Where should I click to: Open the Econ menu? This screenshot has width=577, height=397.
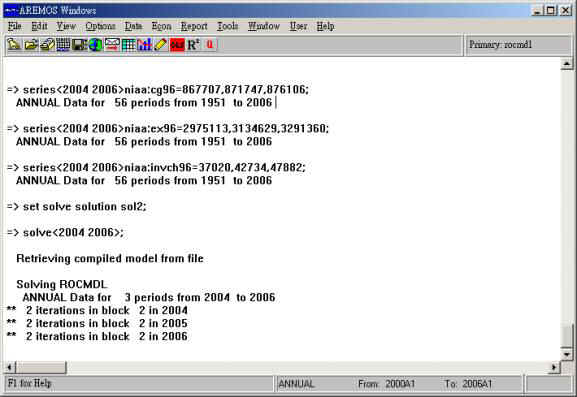[162, 26]
